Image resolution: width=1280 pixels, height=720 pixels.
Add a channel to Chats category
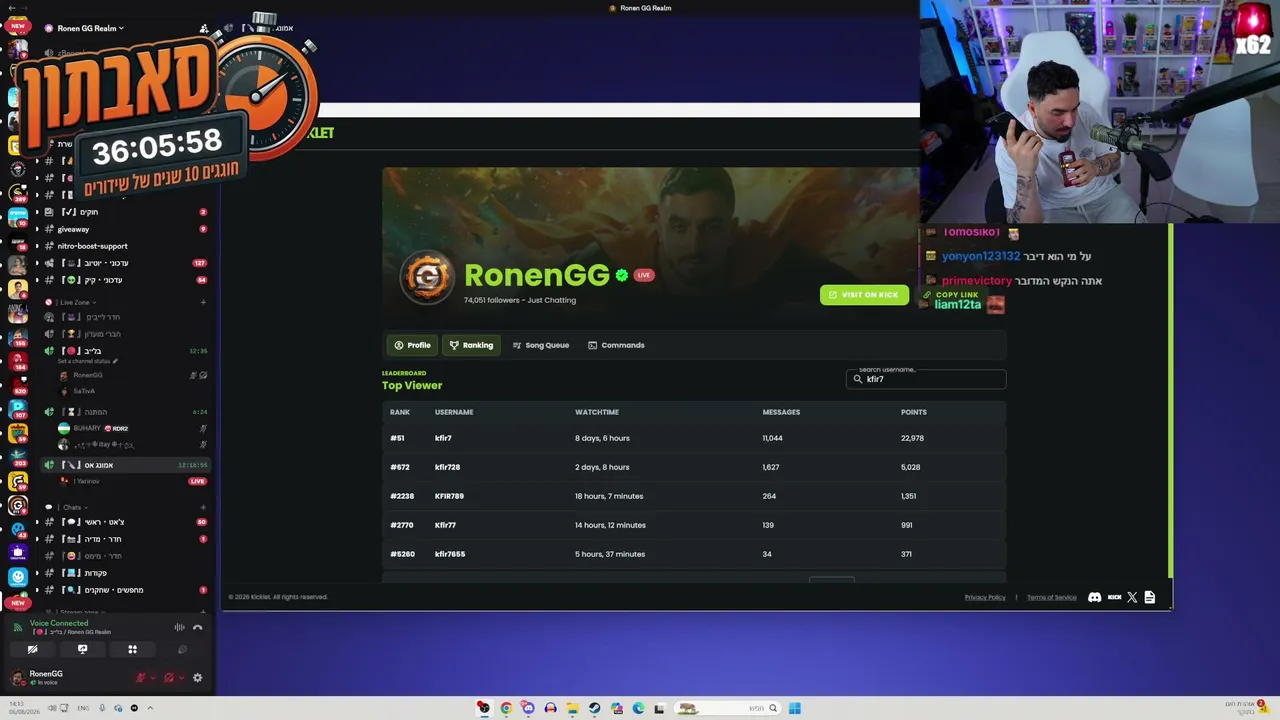point(203,507)
